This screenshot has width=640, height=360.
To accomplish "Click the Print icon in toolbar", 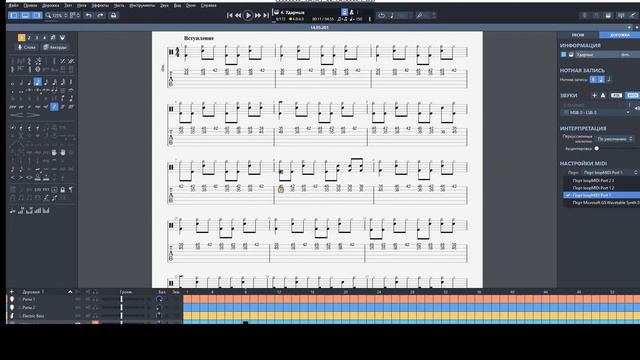I will click(x=113, y=16).
